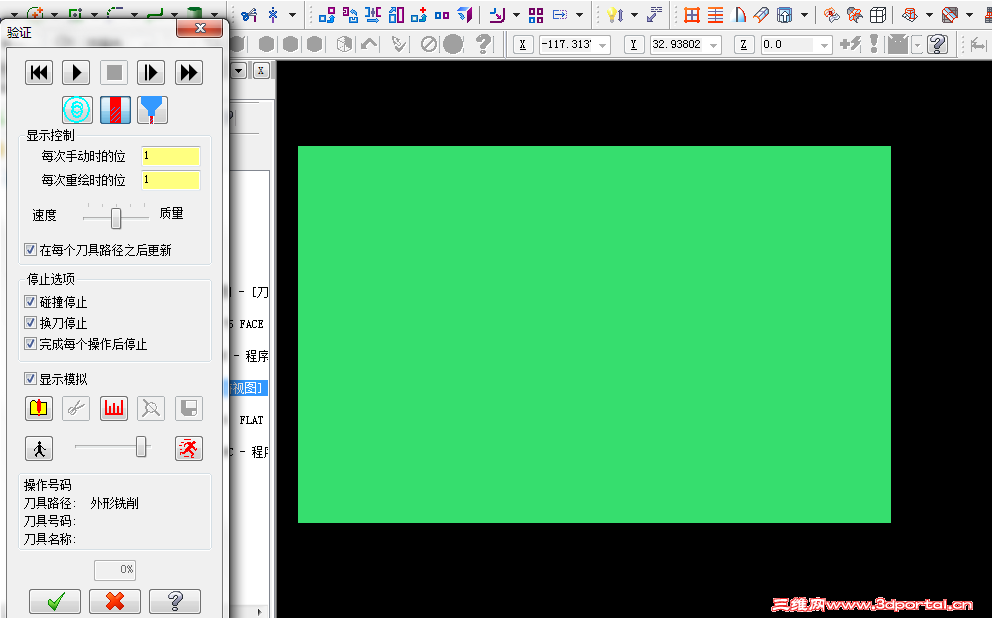Viewport: 992px width, 618px height.
Task: Toggle the 完成每个操作后停止 checkbox
Action: coord(30,343)
